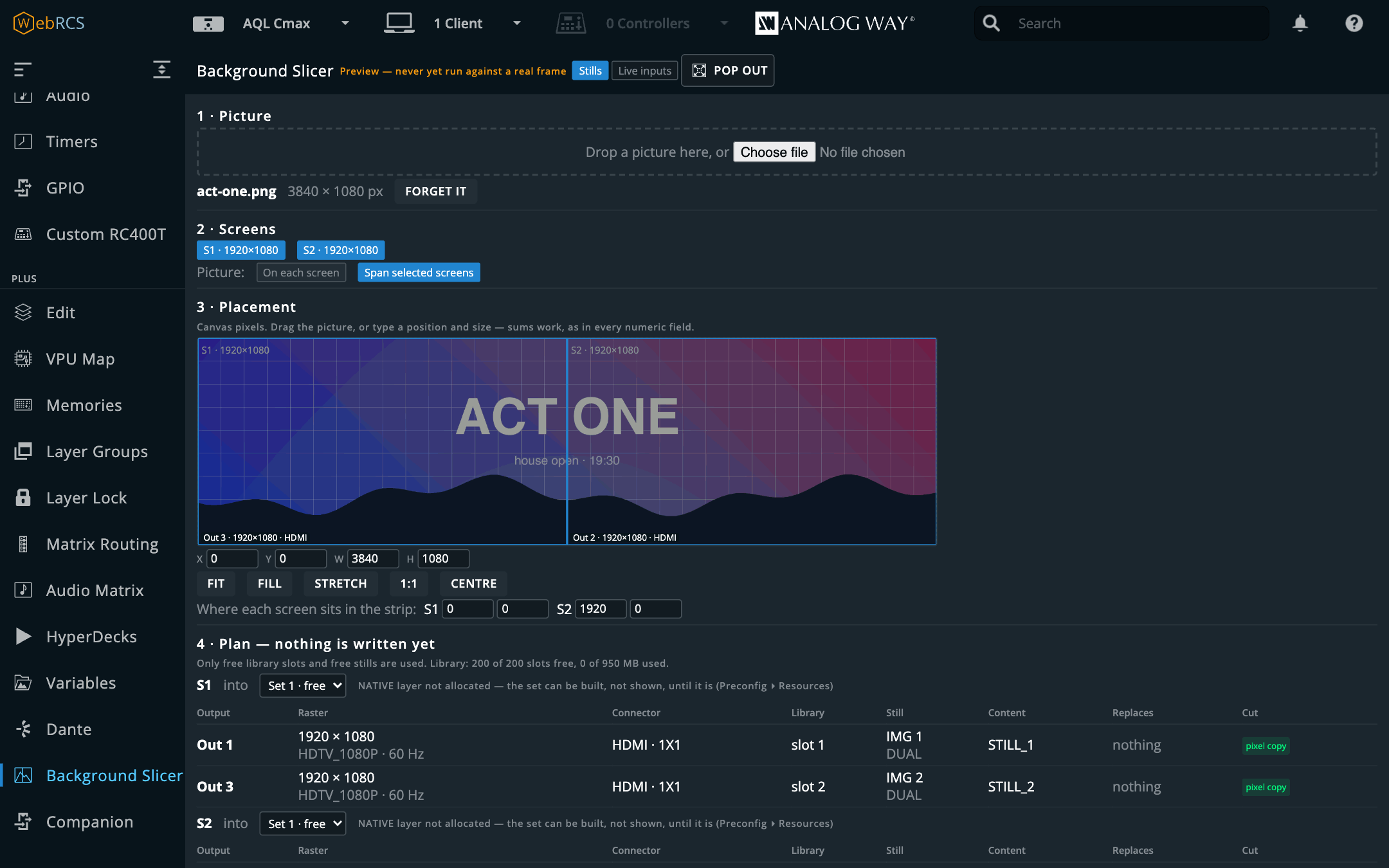Screen dimensions: 1389x868
Task: Click the Edit layers icon
Action: click(23, 312)
